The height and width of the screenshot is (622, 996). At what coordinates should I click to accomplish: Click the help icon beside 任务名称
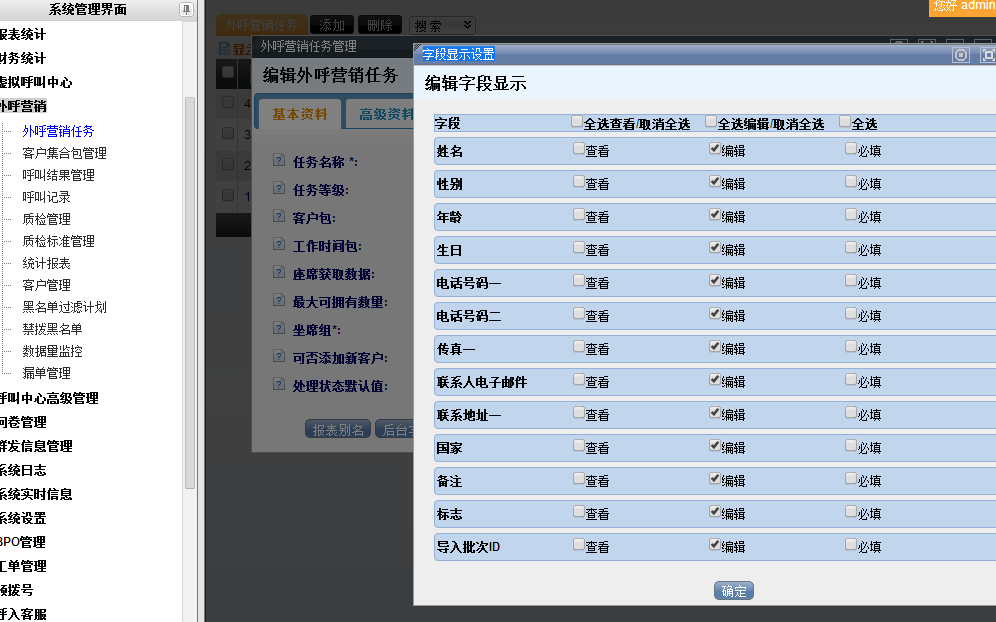coord(279,161)
